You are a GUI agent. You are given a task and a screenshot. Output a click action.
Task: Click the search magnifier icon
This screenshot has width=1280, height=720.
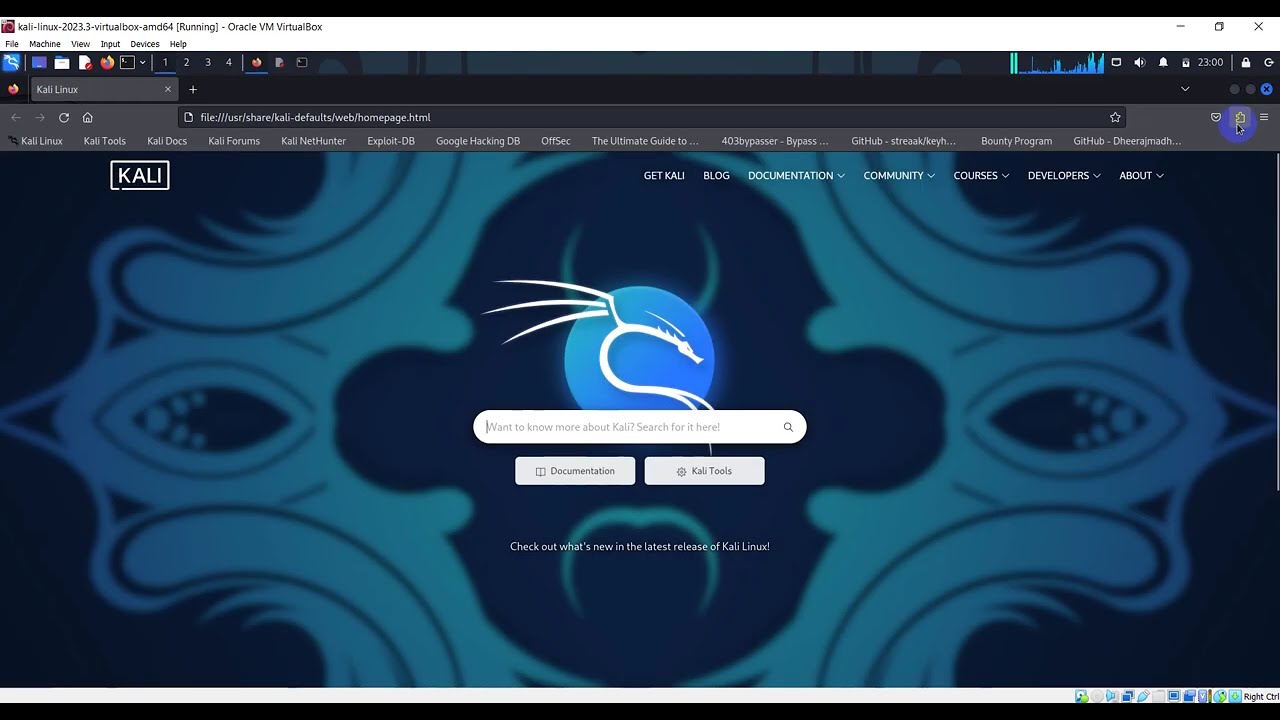click(x=788, y=427)
